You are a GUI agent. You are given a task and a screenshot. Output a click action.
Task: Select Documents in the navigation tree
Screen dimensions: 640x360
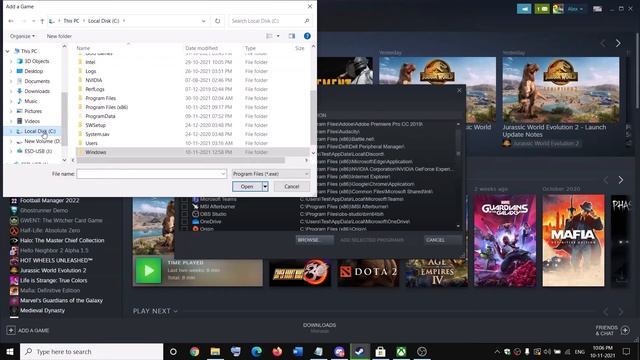[37, 81]
